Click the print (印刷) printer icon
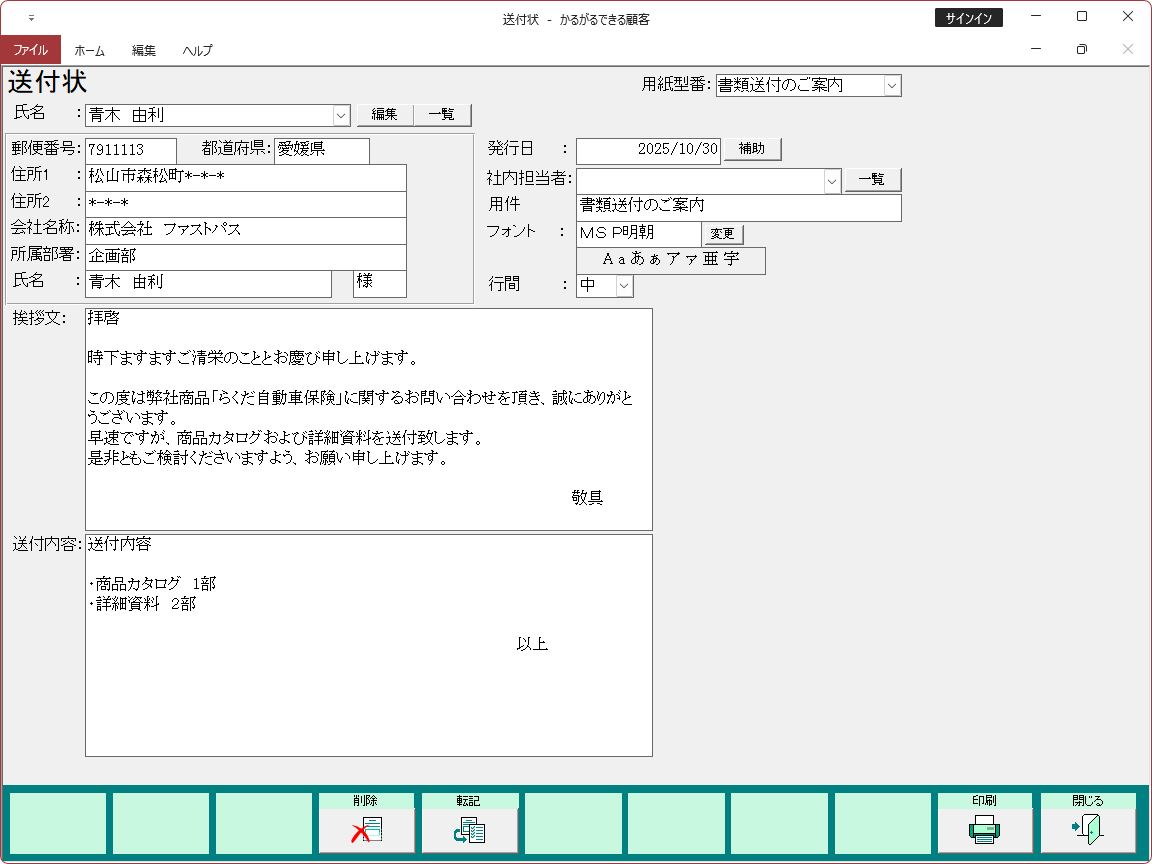This screenshot has height=864, width=1152. click(984, 830)
